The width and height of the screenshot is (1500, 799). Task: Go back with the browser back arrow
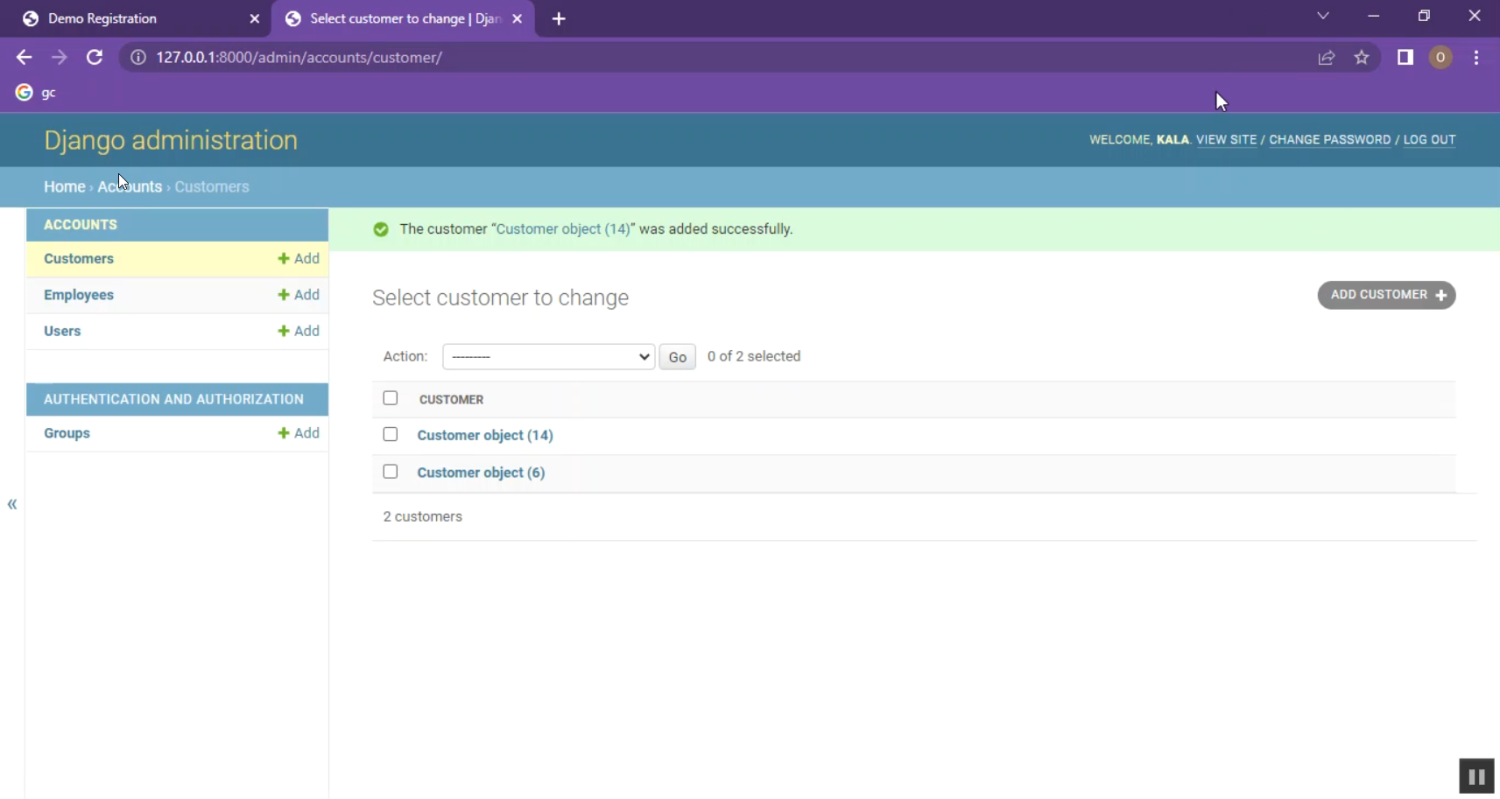24,57
